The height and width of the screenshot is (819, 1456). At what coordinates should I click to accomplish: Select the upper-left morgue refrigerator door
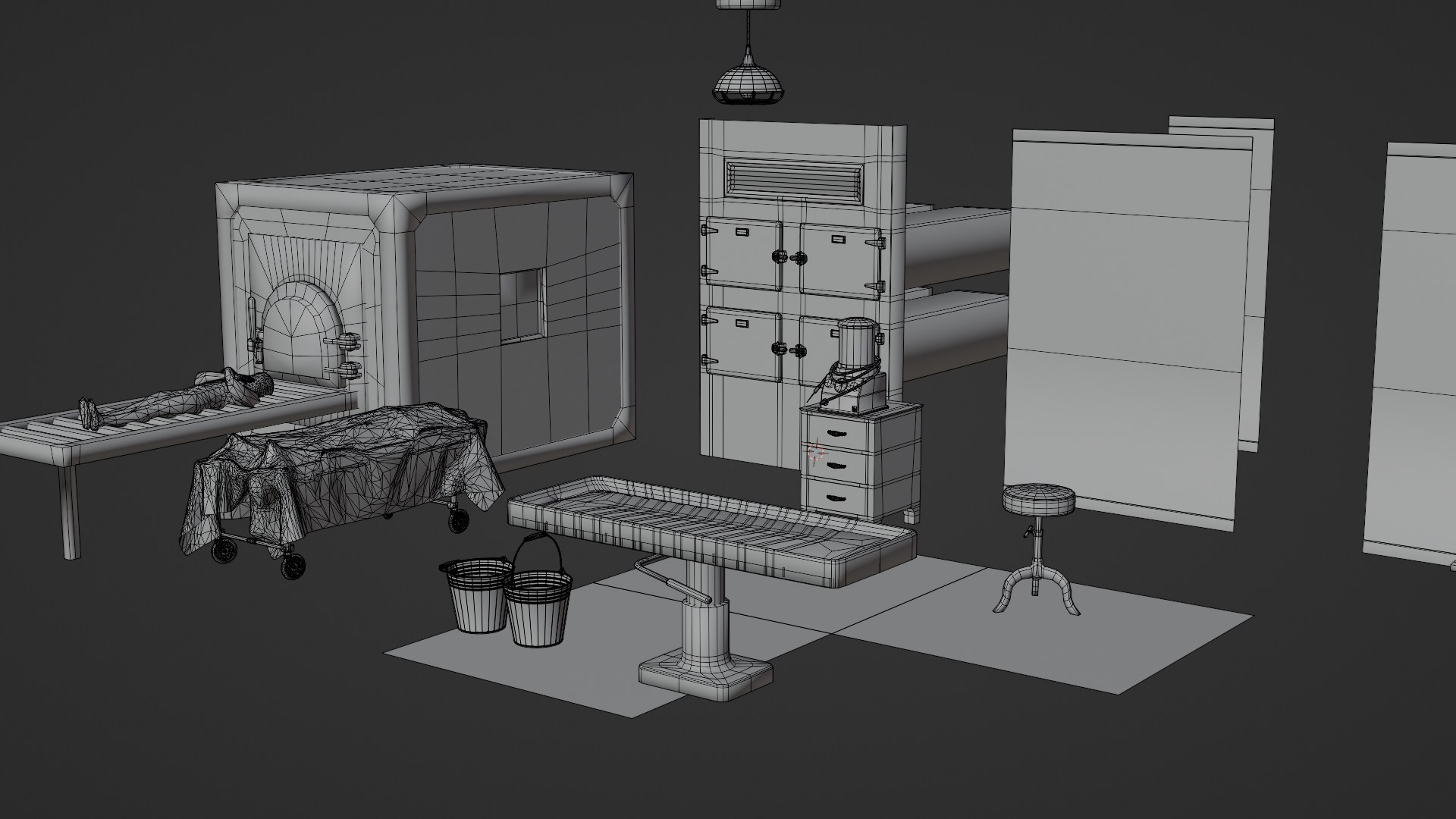click(743, 253)
